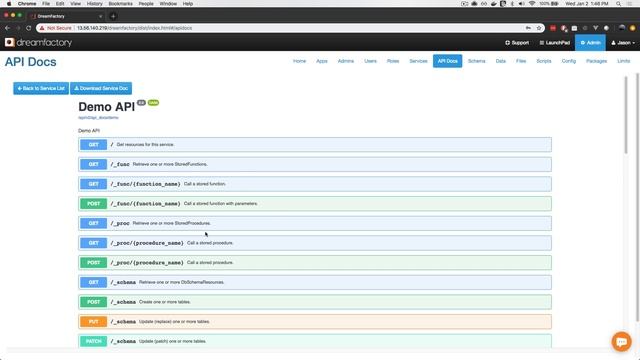Expand GET / resources endpoint
This screenshot has height=360, width=640.
click(315, 144)
